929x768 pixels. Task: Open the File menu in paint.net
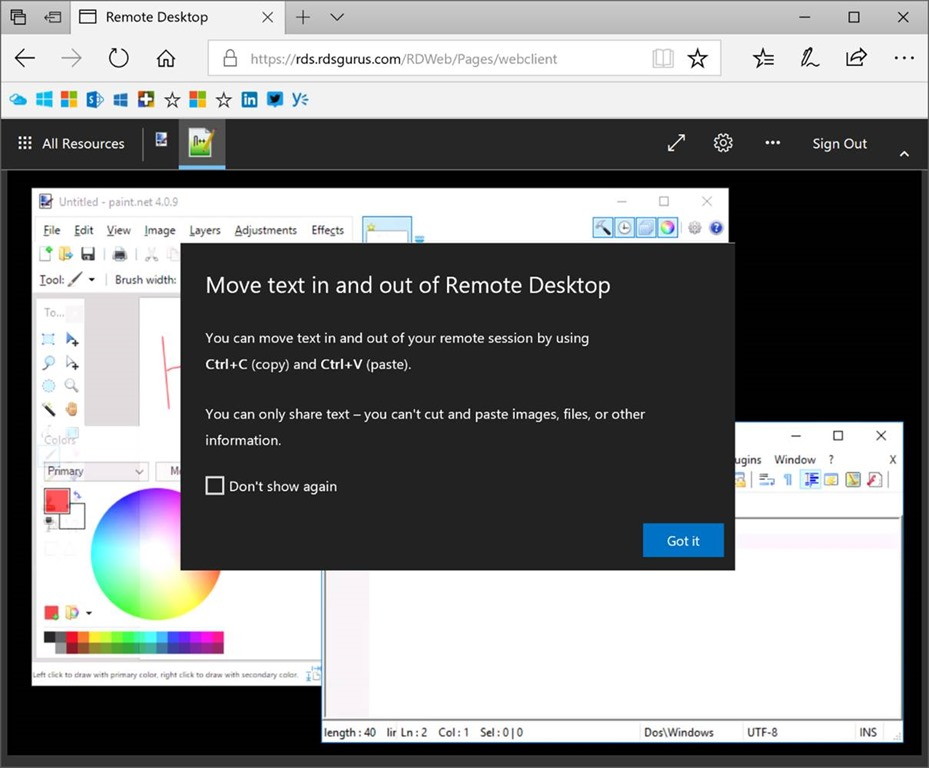52,230
